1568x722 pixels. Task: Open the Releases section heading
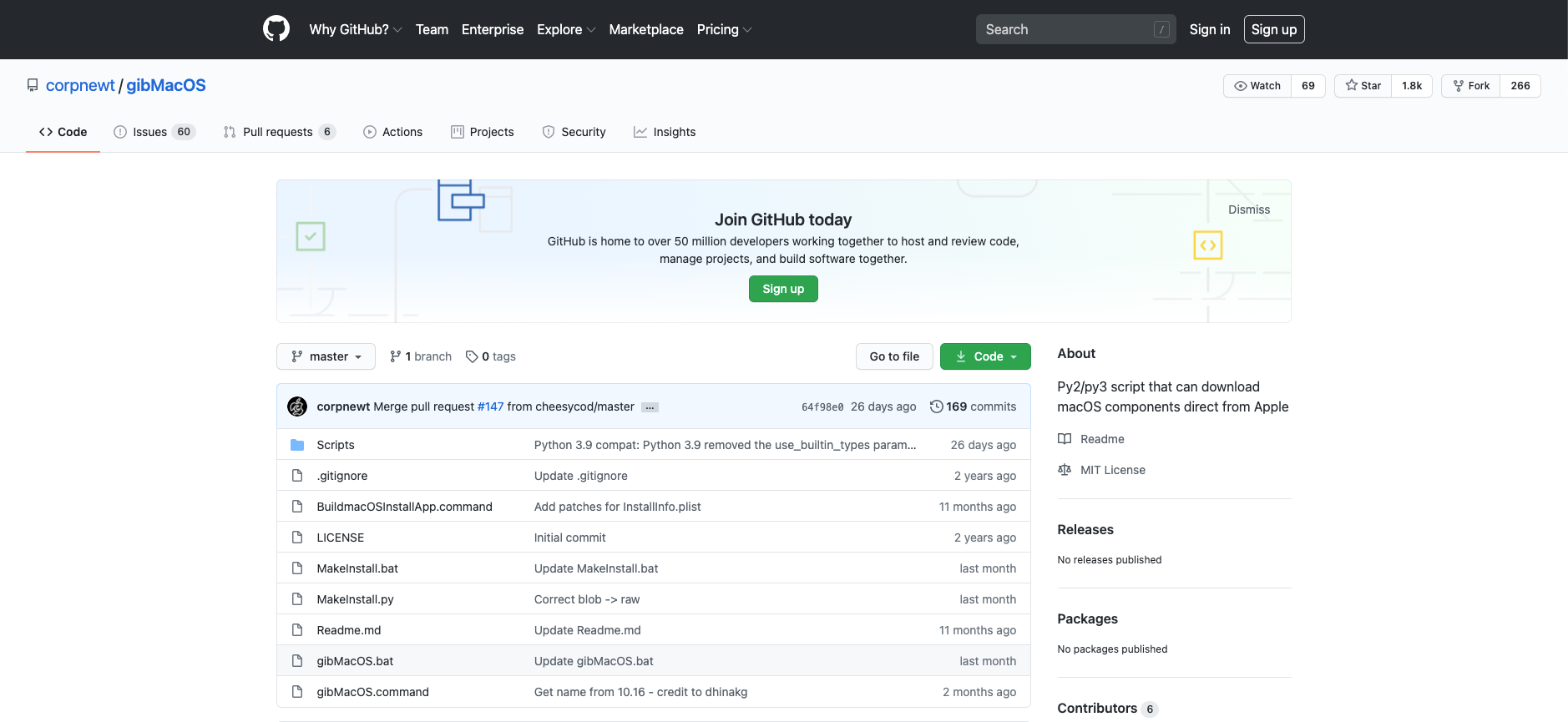(x=1085, y=529)
